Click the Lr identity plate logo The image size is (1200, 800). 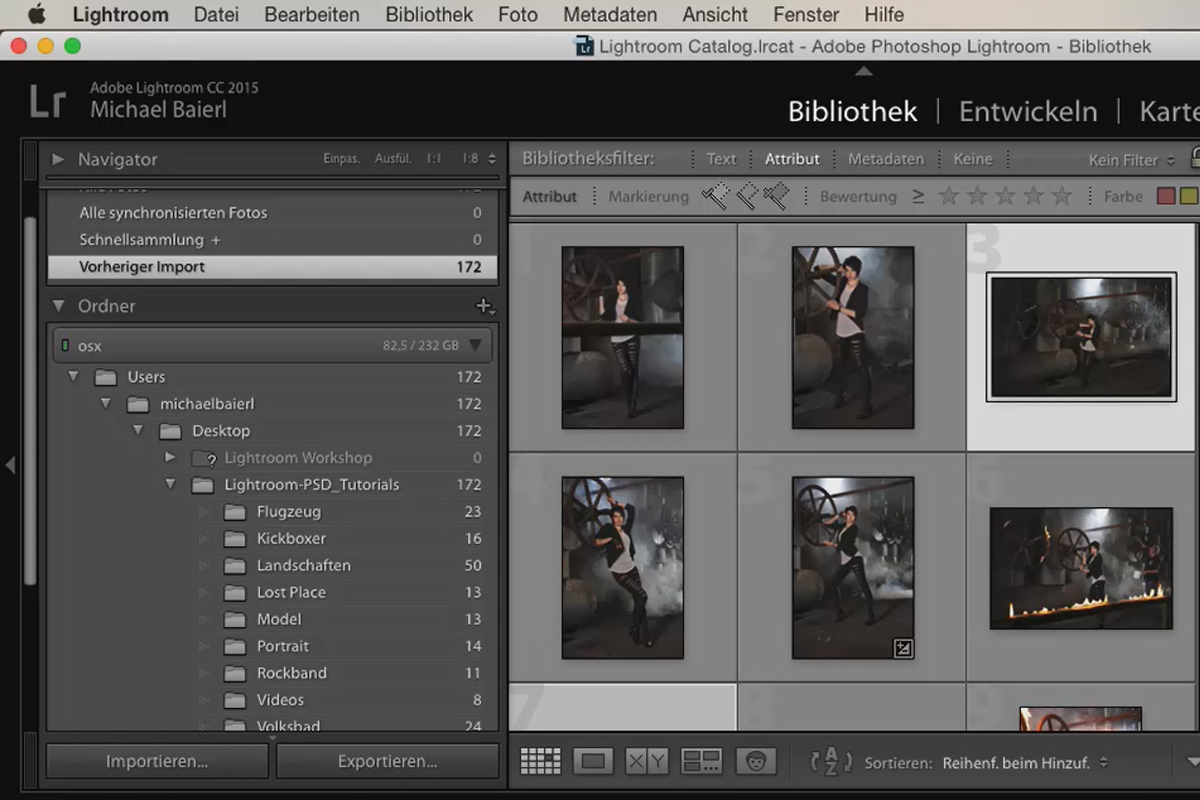[x=48, y=101]
